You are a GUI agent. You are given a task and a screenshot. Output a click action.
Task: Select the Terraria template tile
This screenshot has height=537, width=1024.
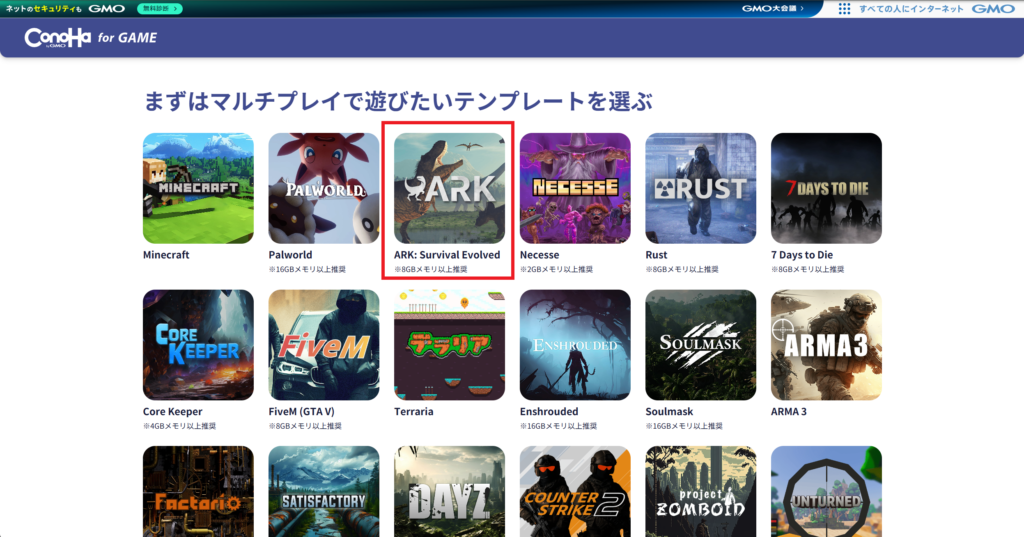point(449,344)
